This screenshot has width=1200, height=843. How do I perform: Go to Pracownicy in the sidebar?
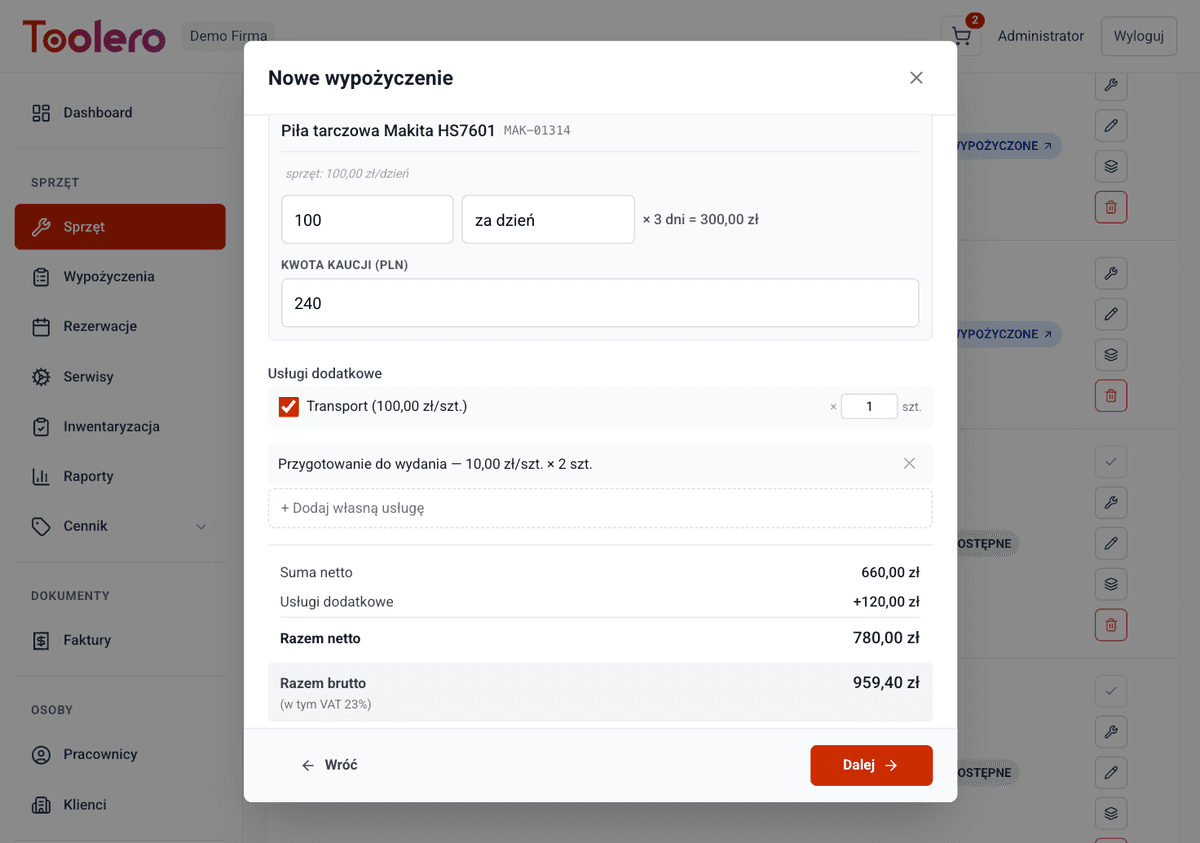tap(99, 755)
